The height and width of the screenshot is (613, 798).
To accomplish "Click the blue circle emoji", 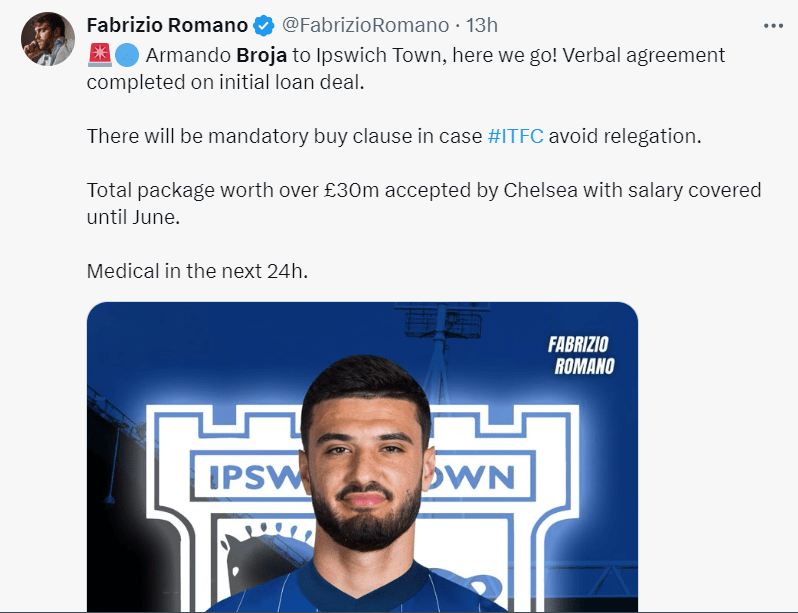I will pyautogui.click(x=126, y=55).
